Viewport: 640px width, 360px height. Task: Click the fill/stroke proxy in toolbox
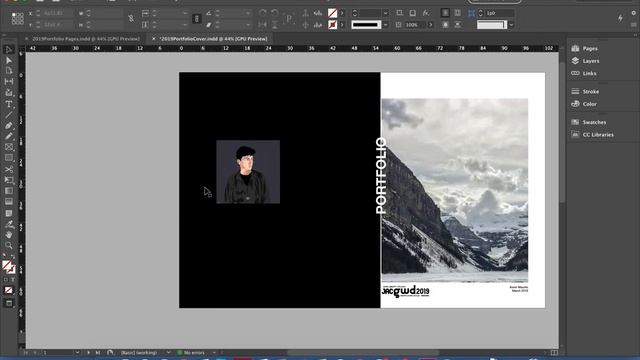pos(9,267)
